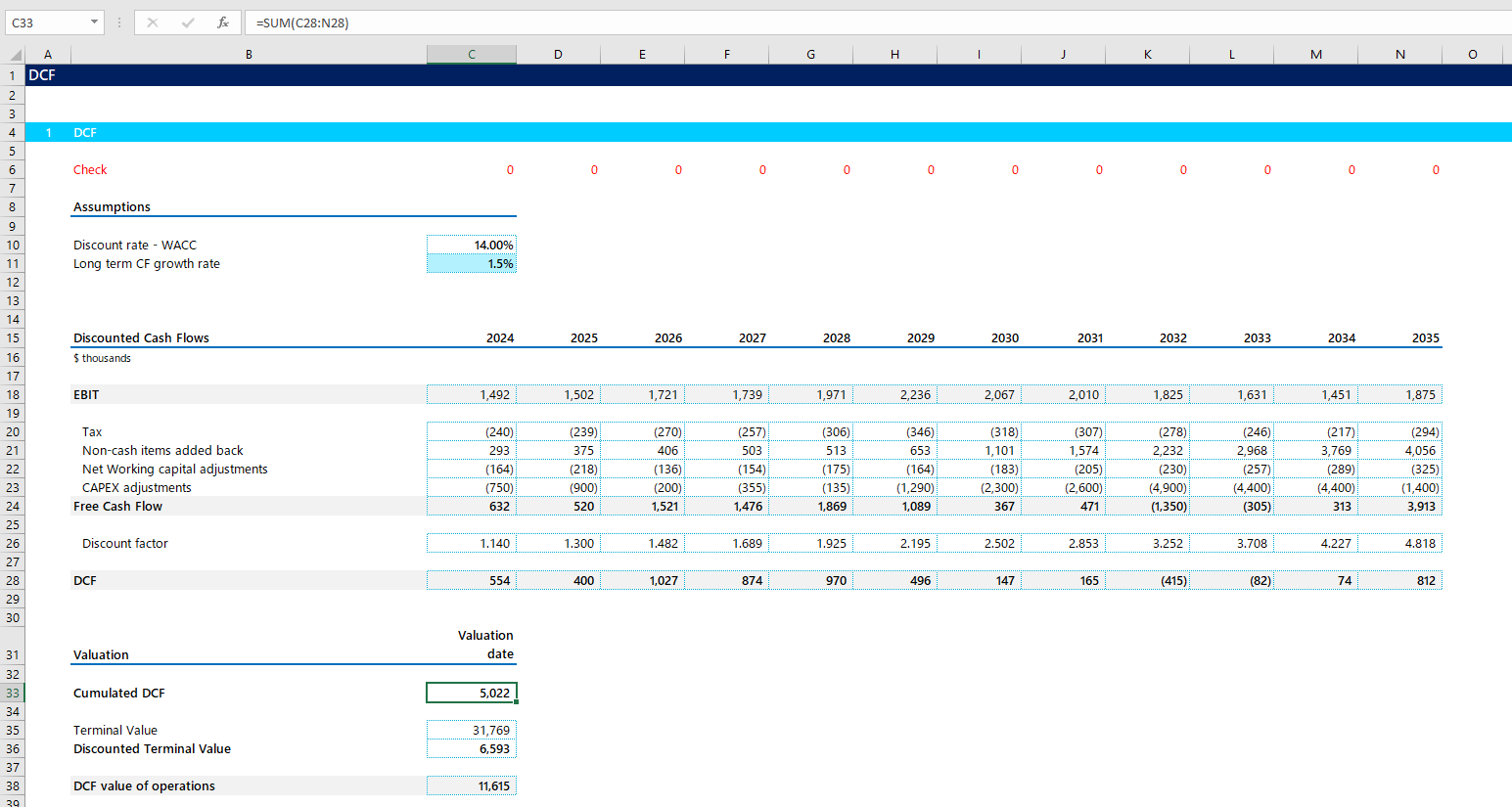Select the 2032 DCF cell showing (415)
Viewport: 1512px width, 807px height.
point(1147,581)
